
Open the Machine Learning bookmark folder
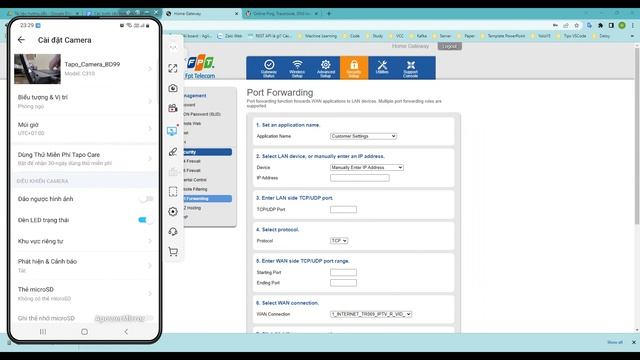click(x=318, y=36)
